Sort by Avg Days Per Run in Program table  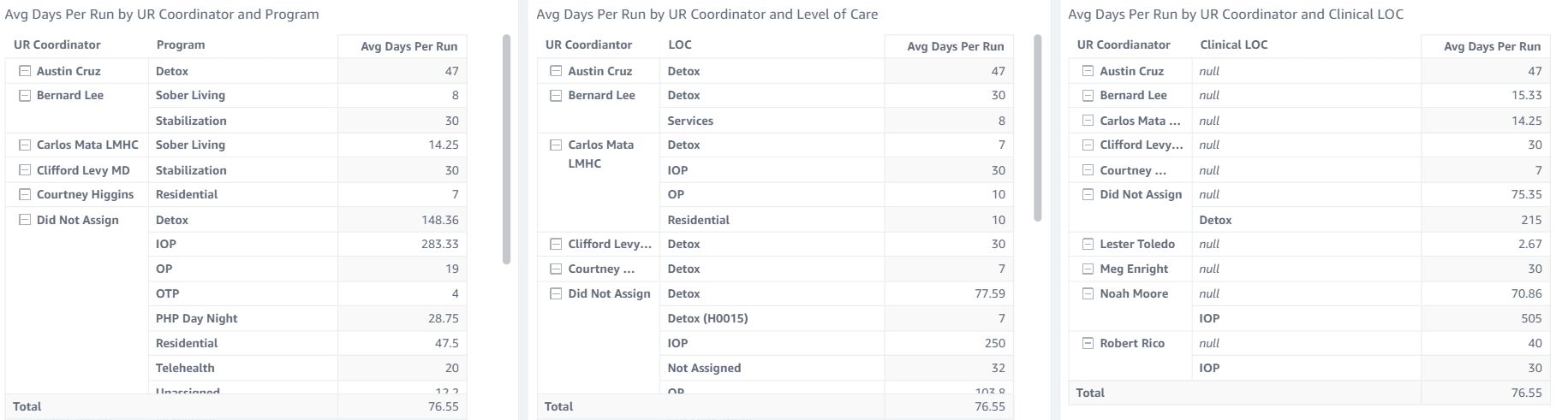pyautogui.click(x=408, y=46)
